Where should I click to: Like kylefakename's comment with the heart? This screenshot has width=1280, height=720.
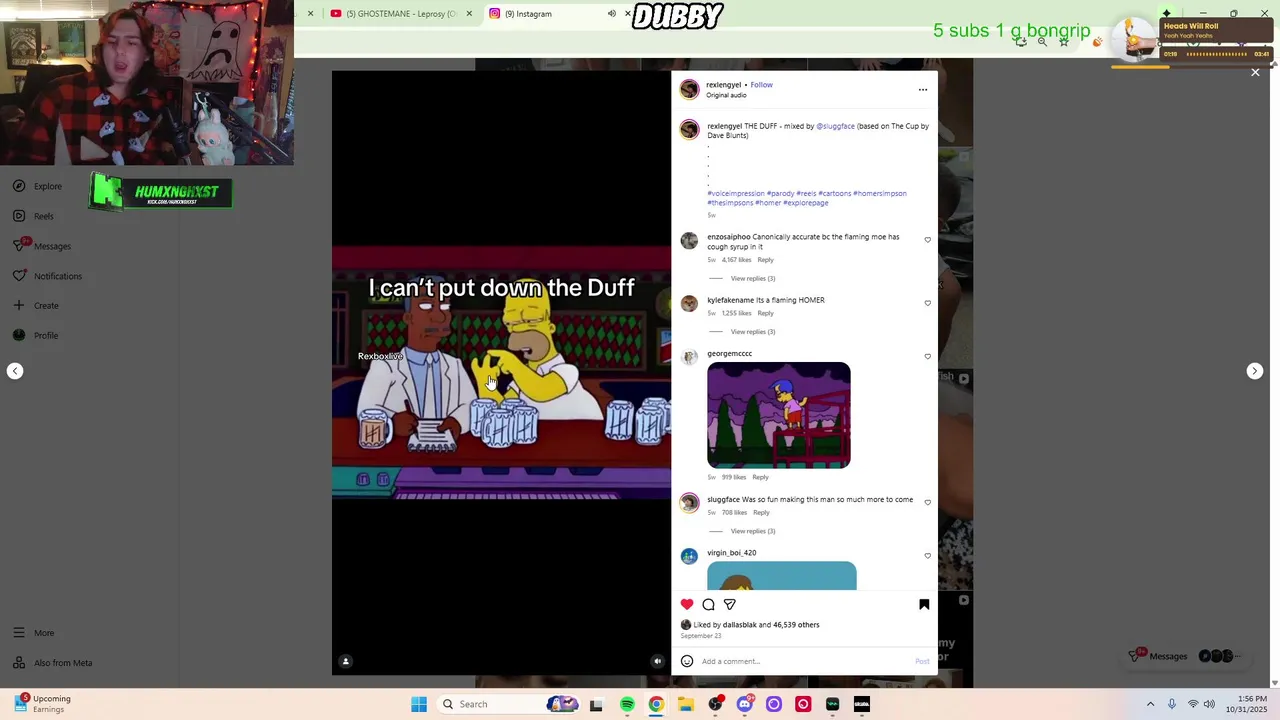pyautogui.click(x=927, y=303)
